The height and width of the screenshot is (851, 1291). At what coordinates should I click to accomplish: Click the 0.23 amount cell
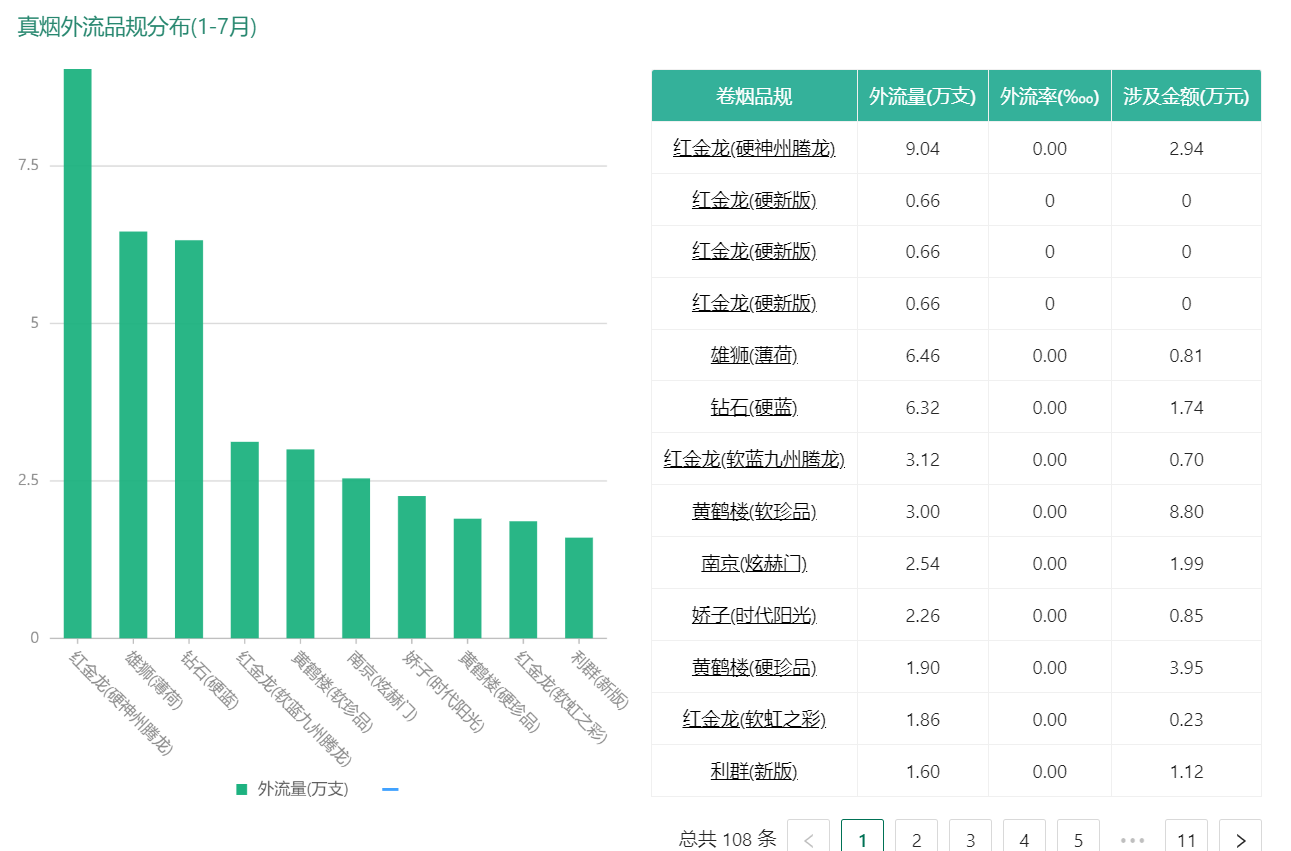point(1186,719)
